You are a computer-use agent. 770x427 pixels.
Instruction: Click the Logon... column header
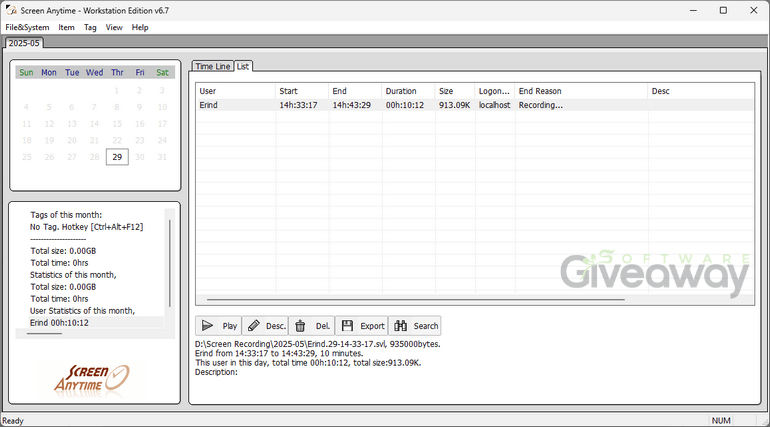[x=495, y=91]
